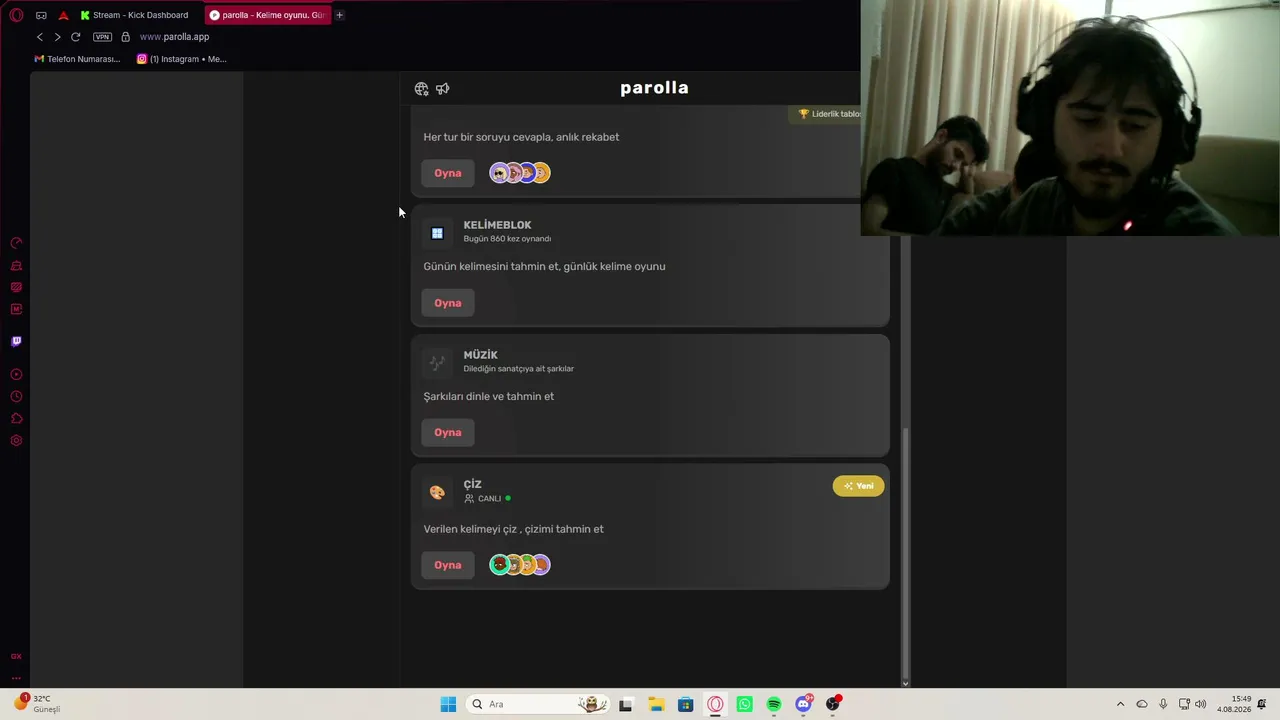Select the MÜZİK title text
This screenshot has width=1280, height=720.
480,355
